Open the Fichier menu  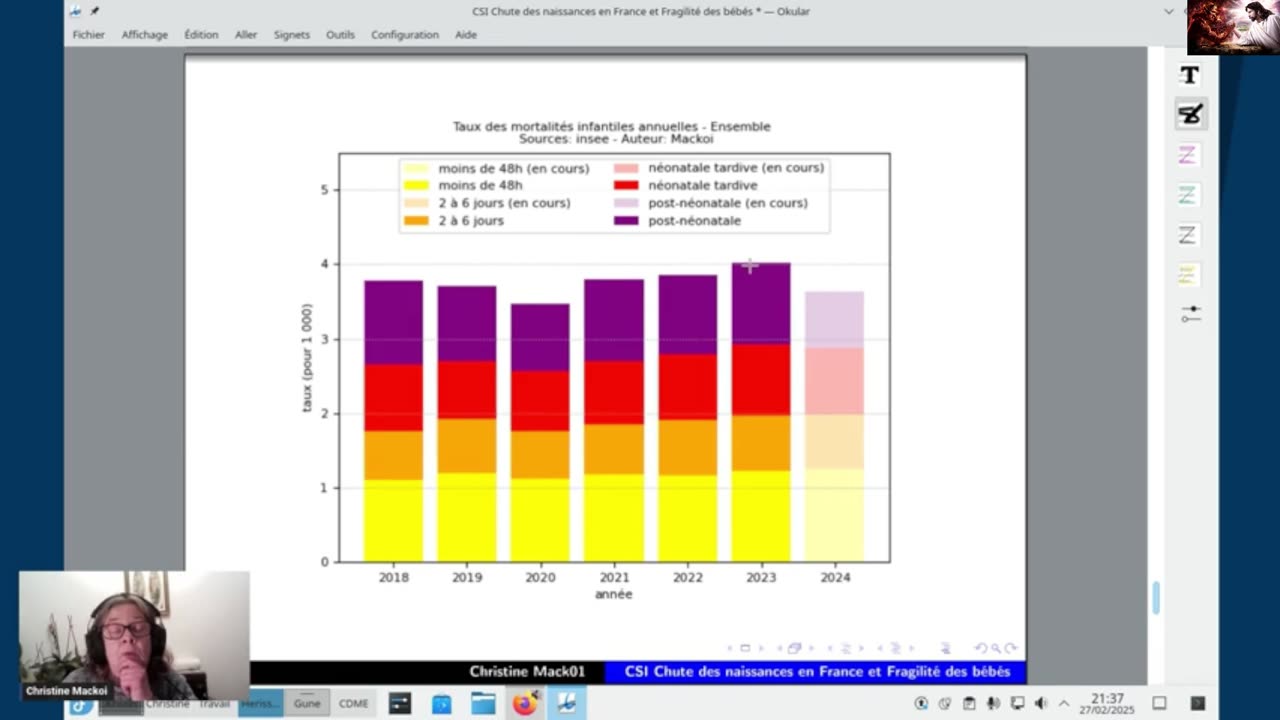(x=88, y=34)
